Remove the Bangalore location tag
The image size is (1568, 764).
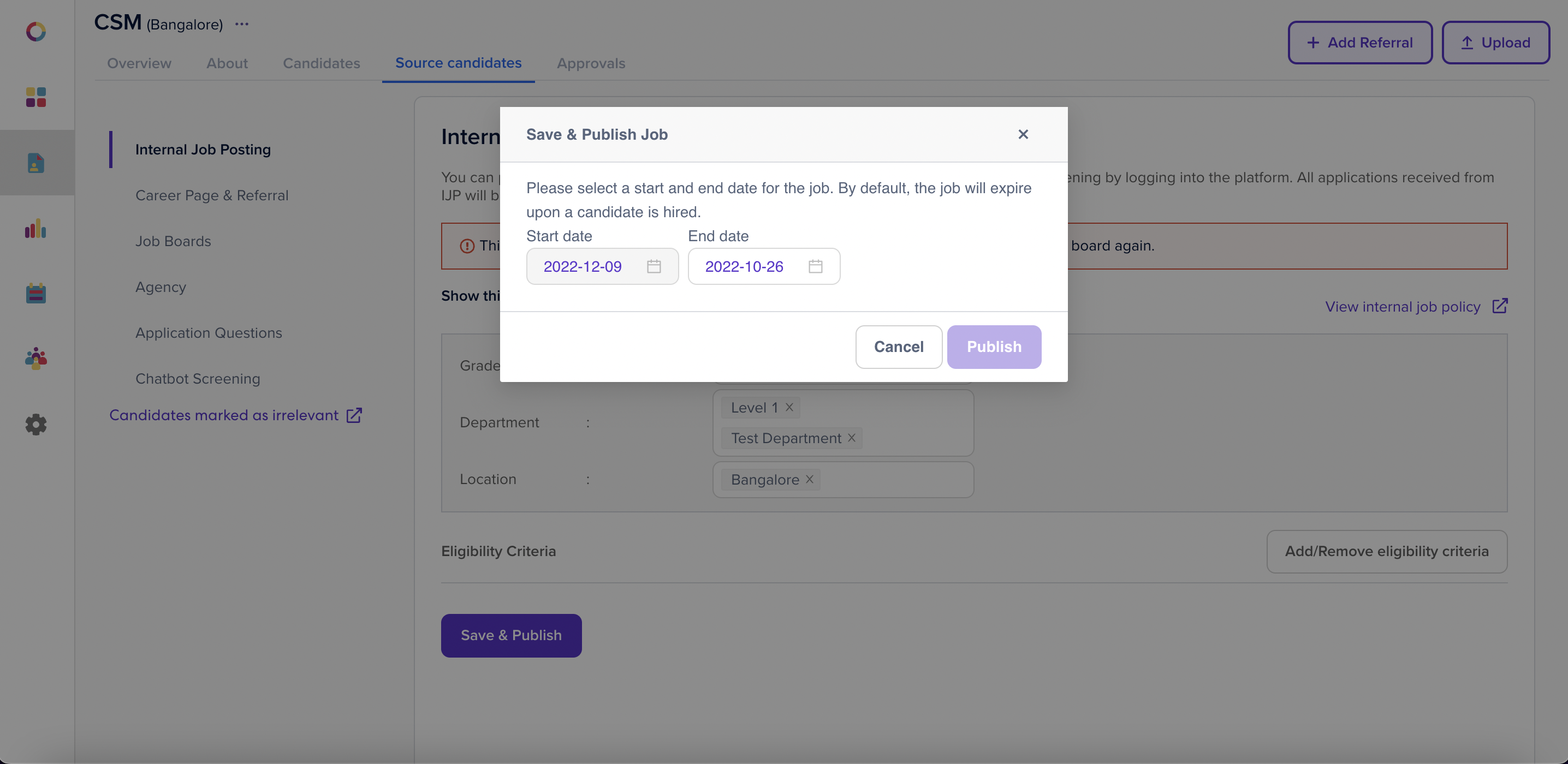pos(810,479)
